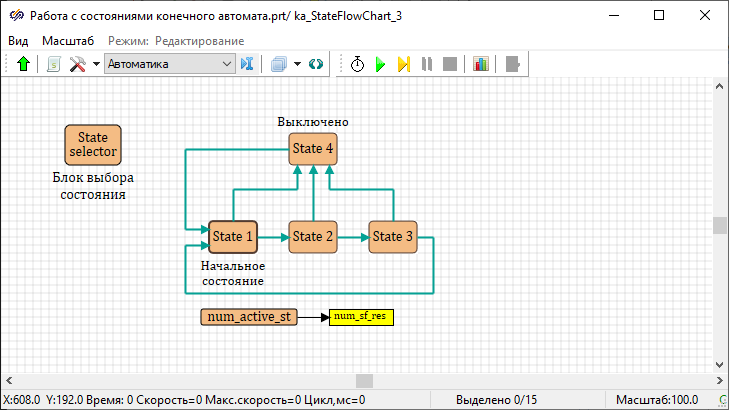Image resolution: width=729 pixels, height=410 pixels.
Task: Open the color bar chart icon
Action: point(481,64)
